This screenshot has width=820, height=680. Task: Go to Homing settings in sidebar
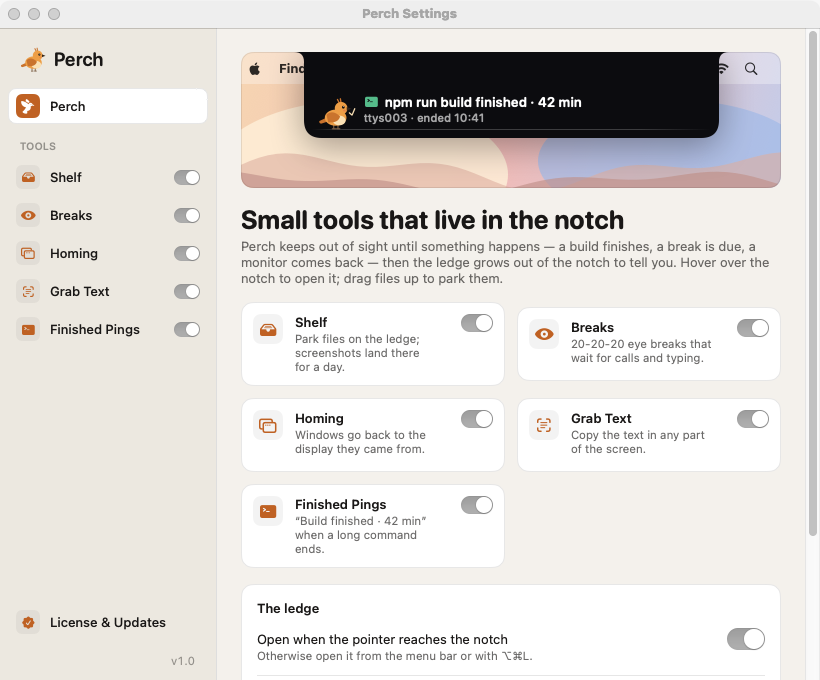click(x=74, y=254)
